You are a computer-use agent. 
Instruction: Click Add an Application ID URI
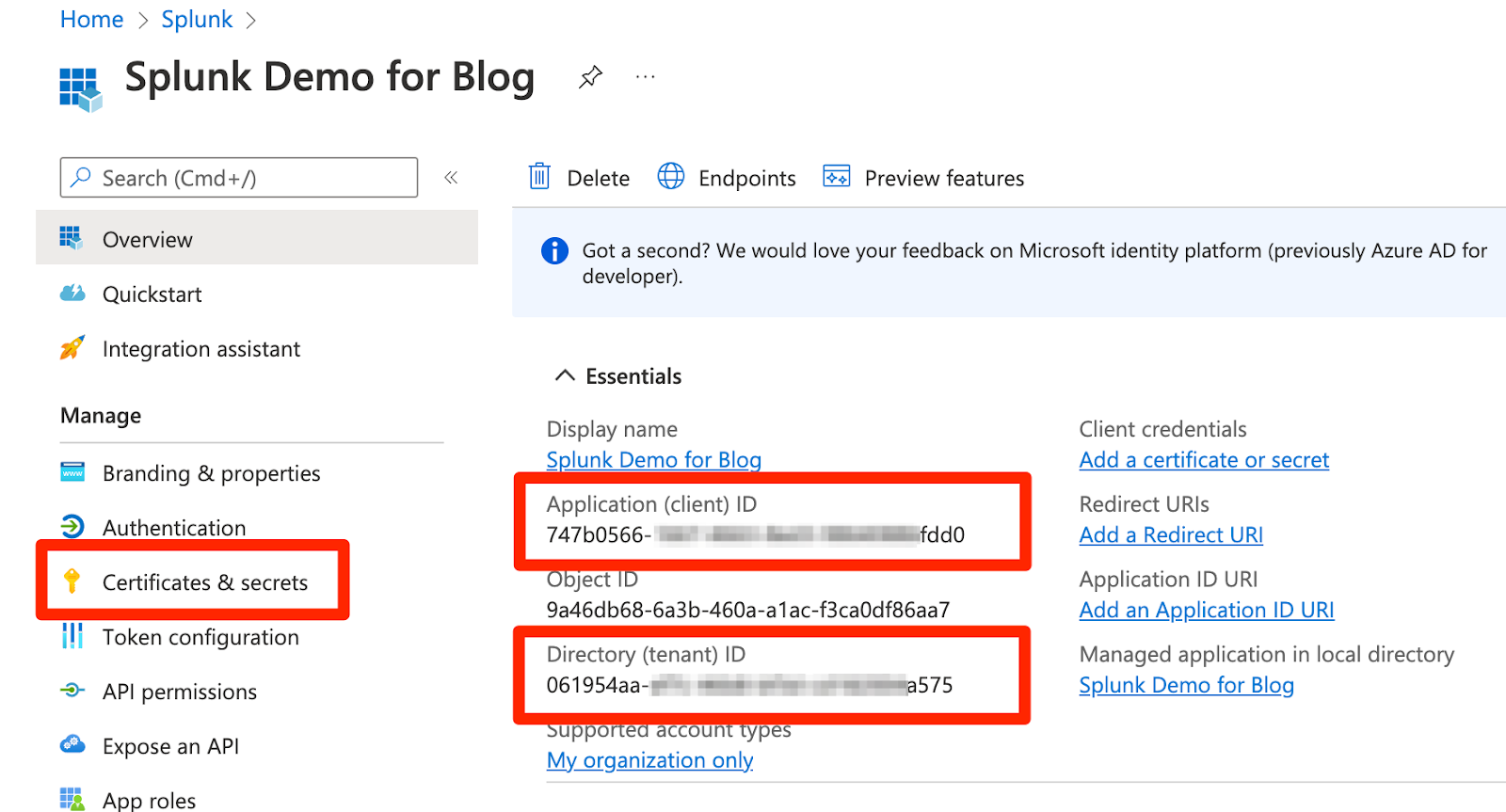1207,610
